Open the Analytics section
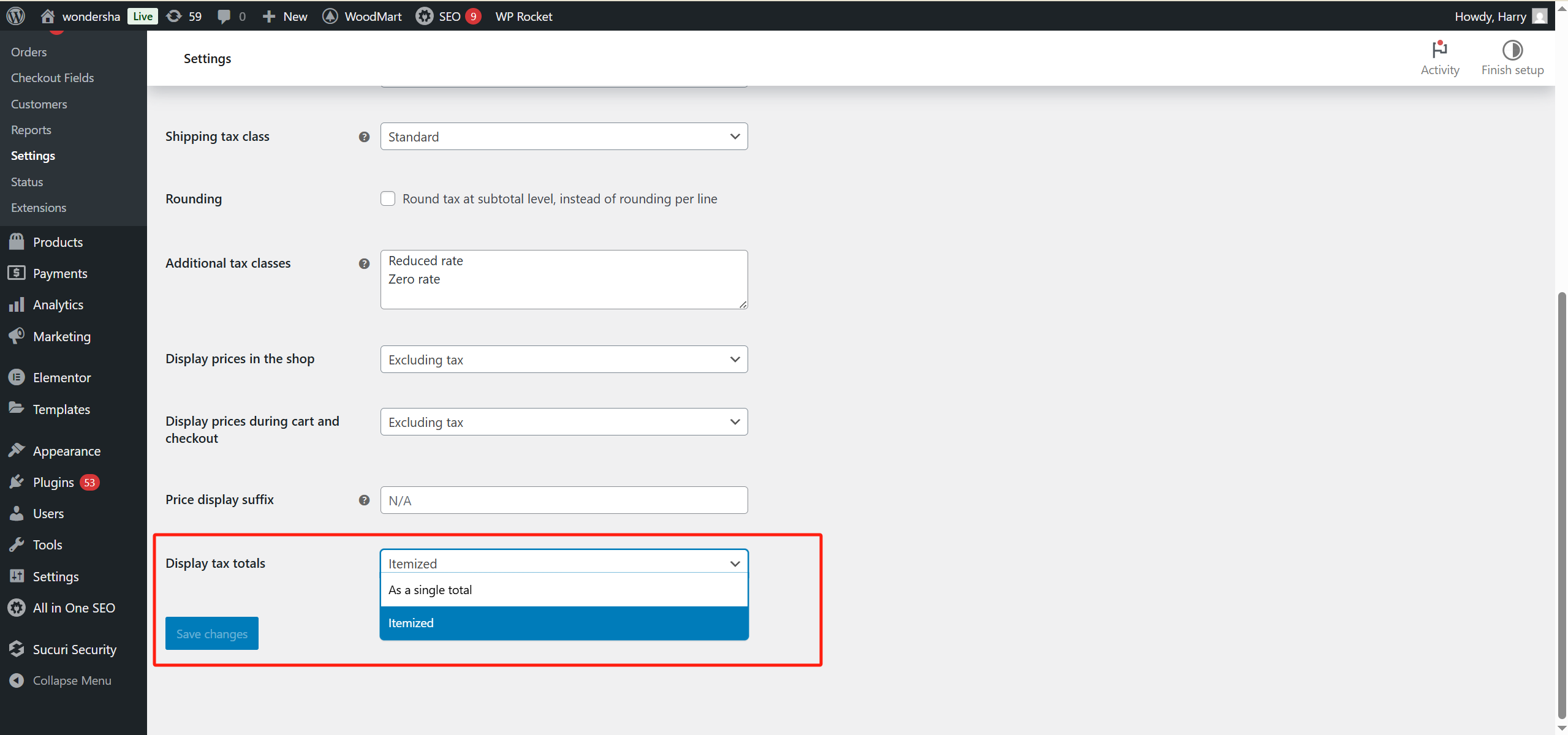1568x735 pixels. click(x=58, y=304)
